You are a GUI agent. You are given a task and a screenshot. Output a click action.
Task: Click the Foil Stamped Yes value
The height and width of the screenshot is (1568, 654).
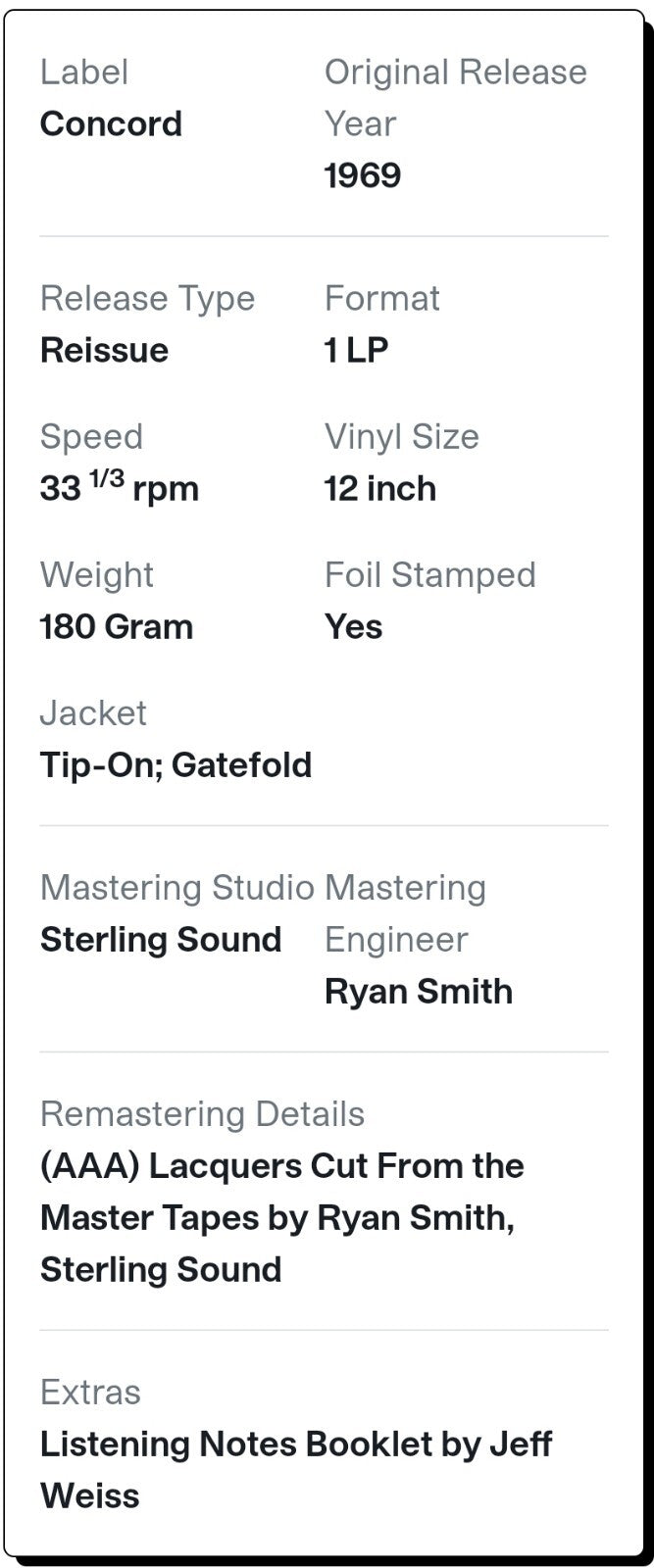pyautogui.click(x=353, y=626)
